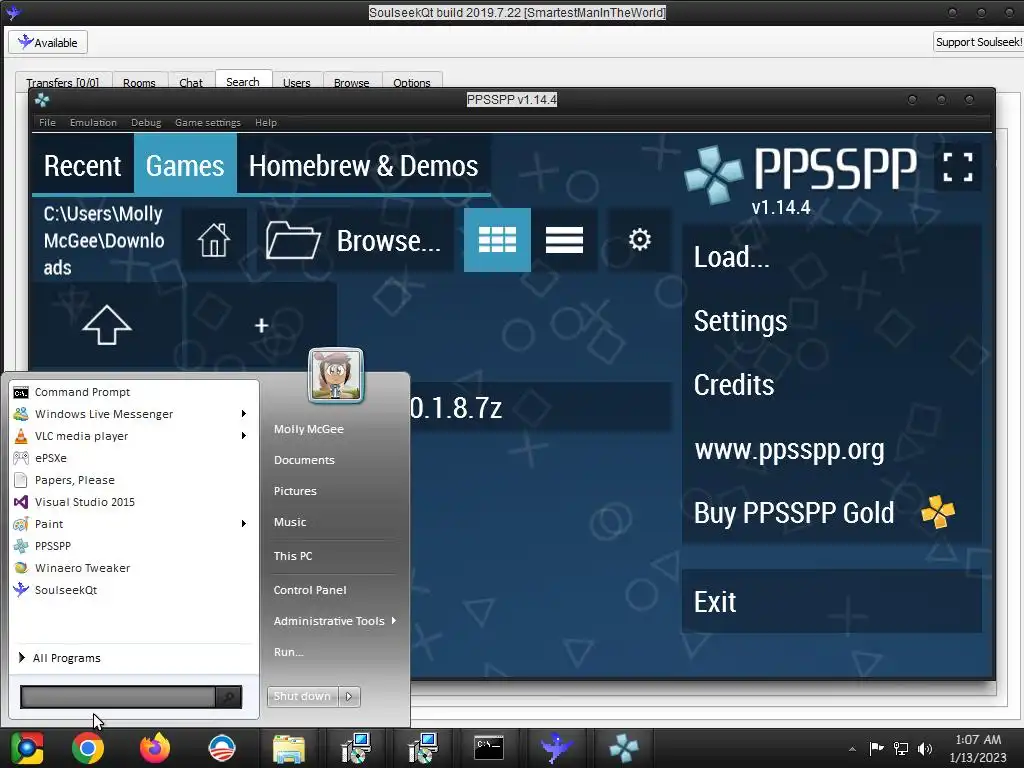
Task: Select the Recent tab in PPSSPP
Action: pyautogui.click(x=82, y=166)
